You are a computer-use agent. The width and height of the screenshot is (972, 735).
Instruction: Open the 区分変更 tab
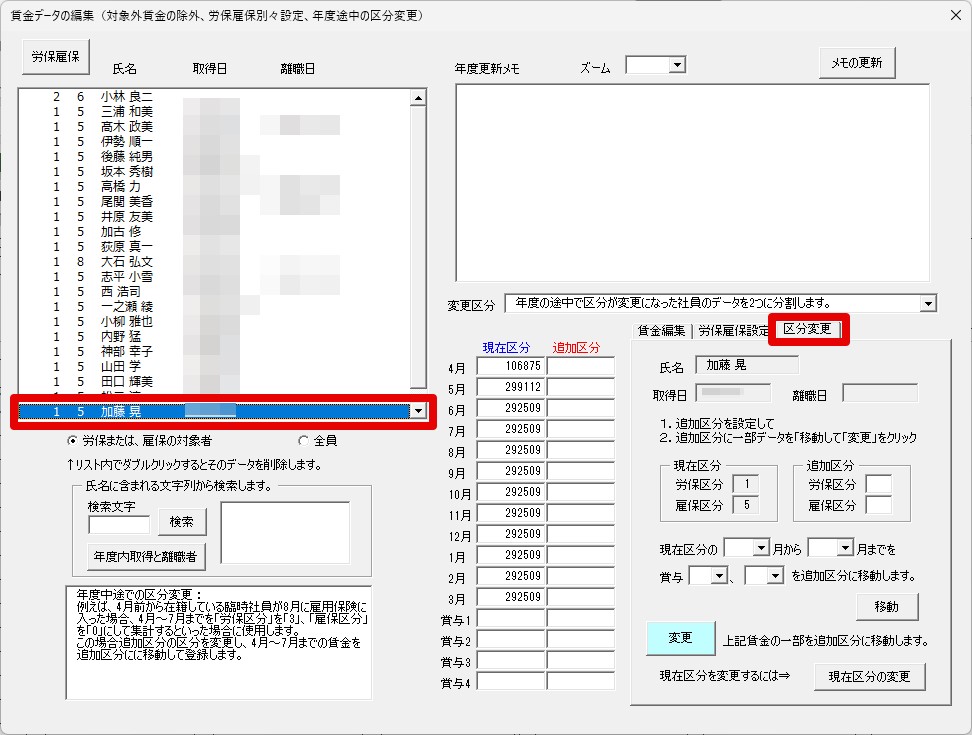pos(808,330)
